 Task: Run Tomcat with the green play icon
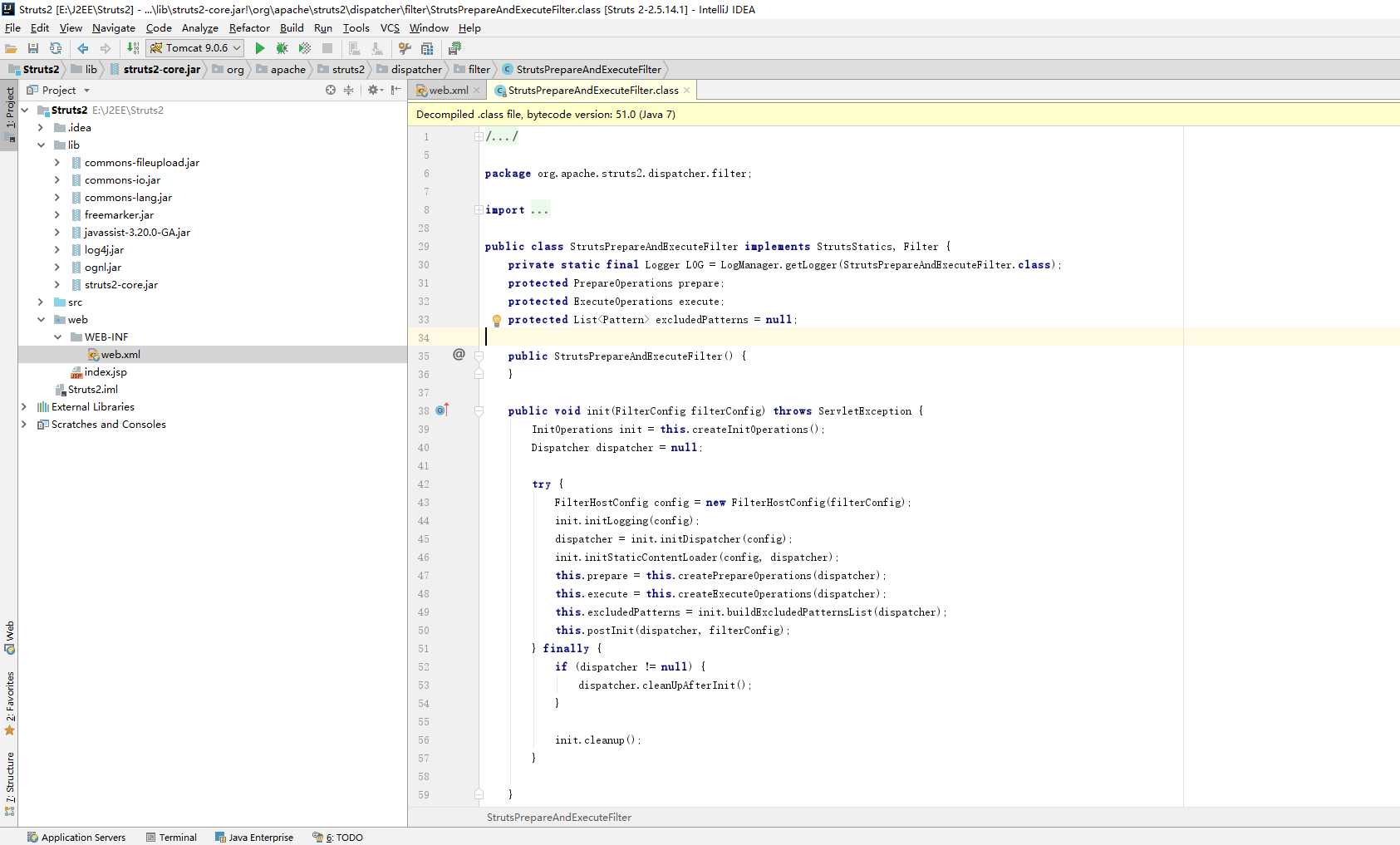click(260, 48)
